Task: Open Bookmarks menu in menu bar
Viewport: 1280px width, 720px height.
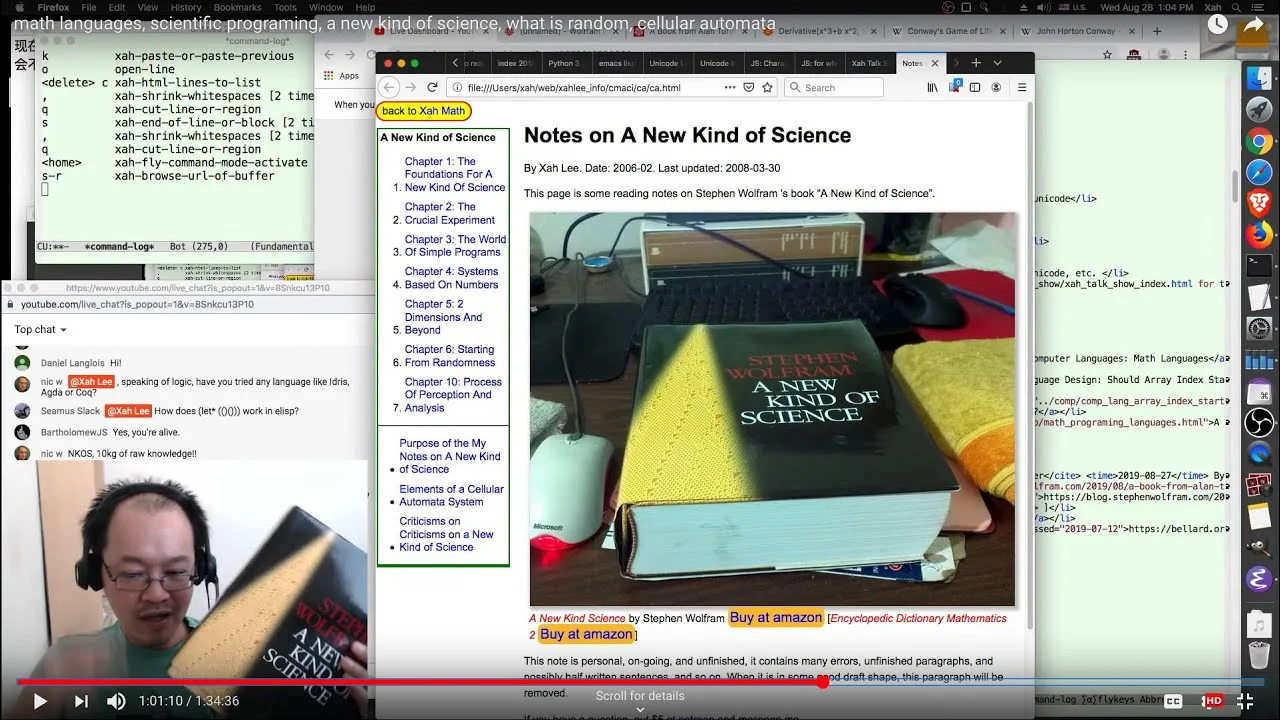Action: point(237,7)
